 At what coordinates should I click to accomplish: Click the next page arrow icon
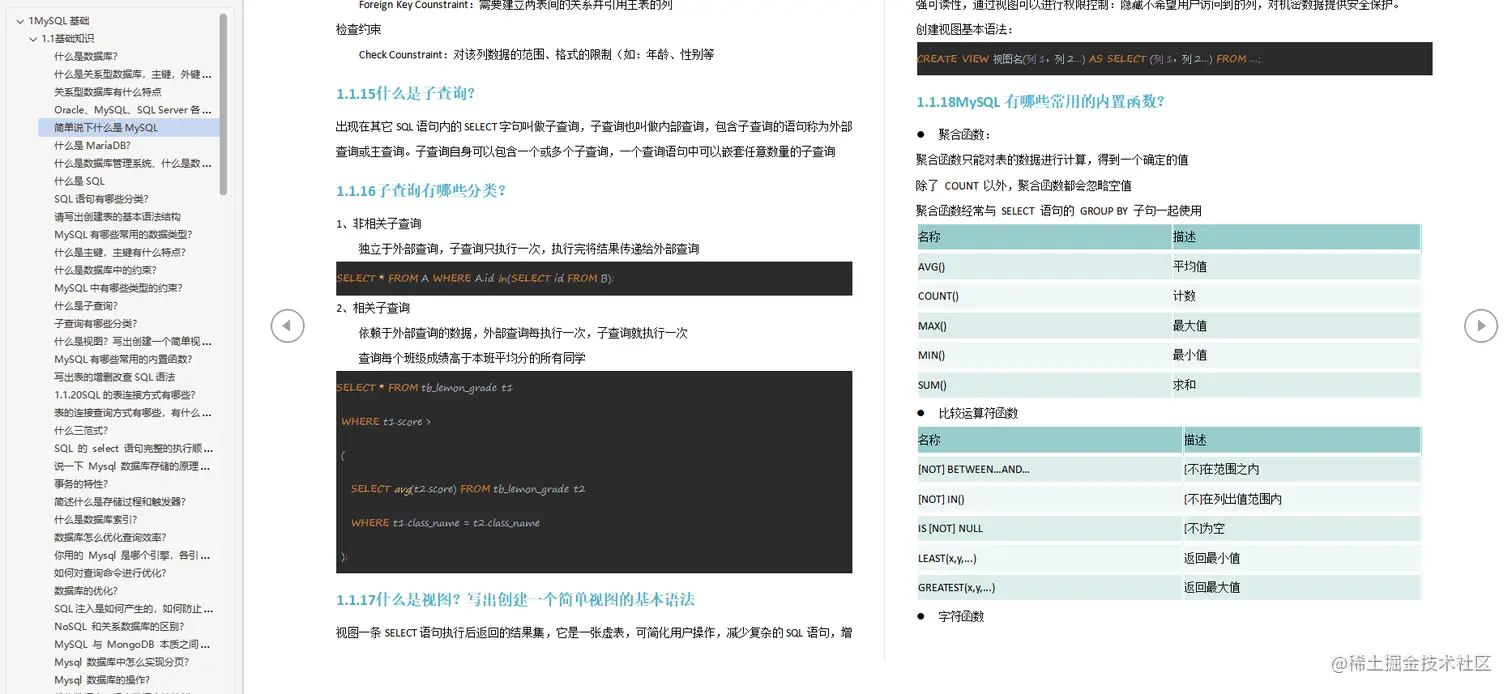1481,325
